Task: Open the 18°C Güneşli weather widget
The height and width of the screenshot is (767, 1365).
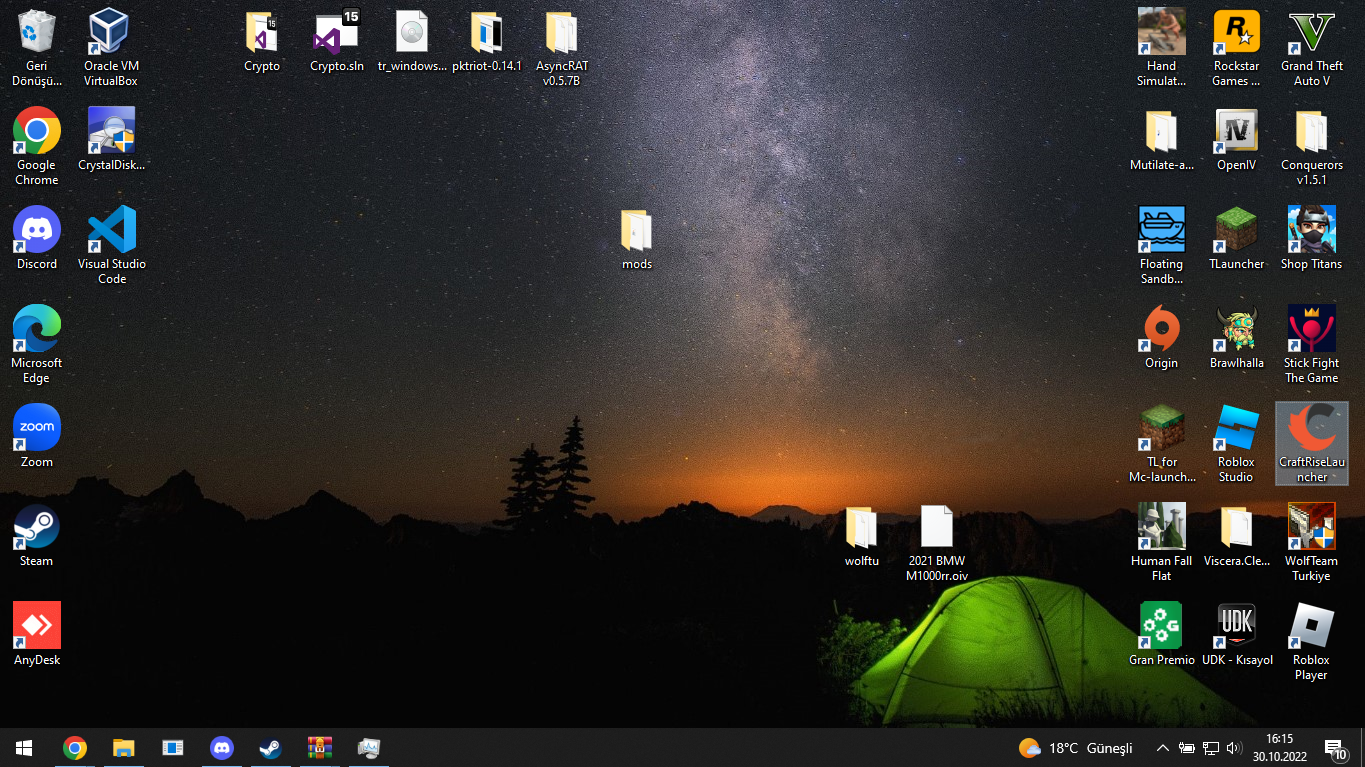Action: 1076,748
